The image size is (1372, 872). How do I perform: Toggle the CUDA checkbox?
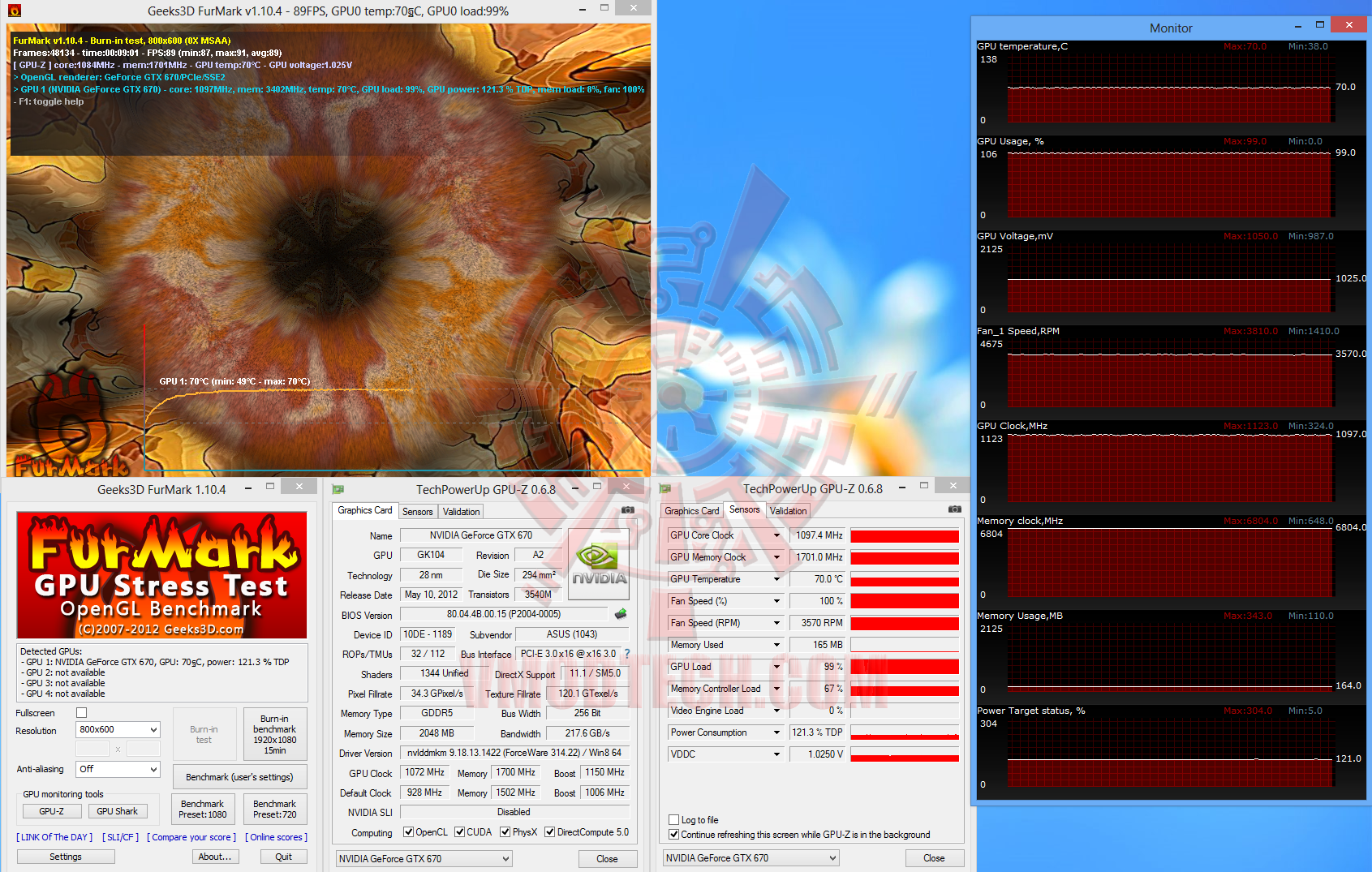460,832
